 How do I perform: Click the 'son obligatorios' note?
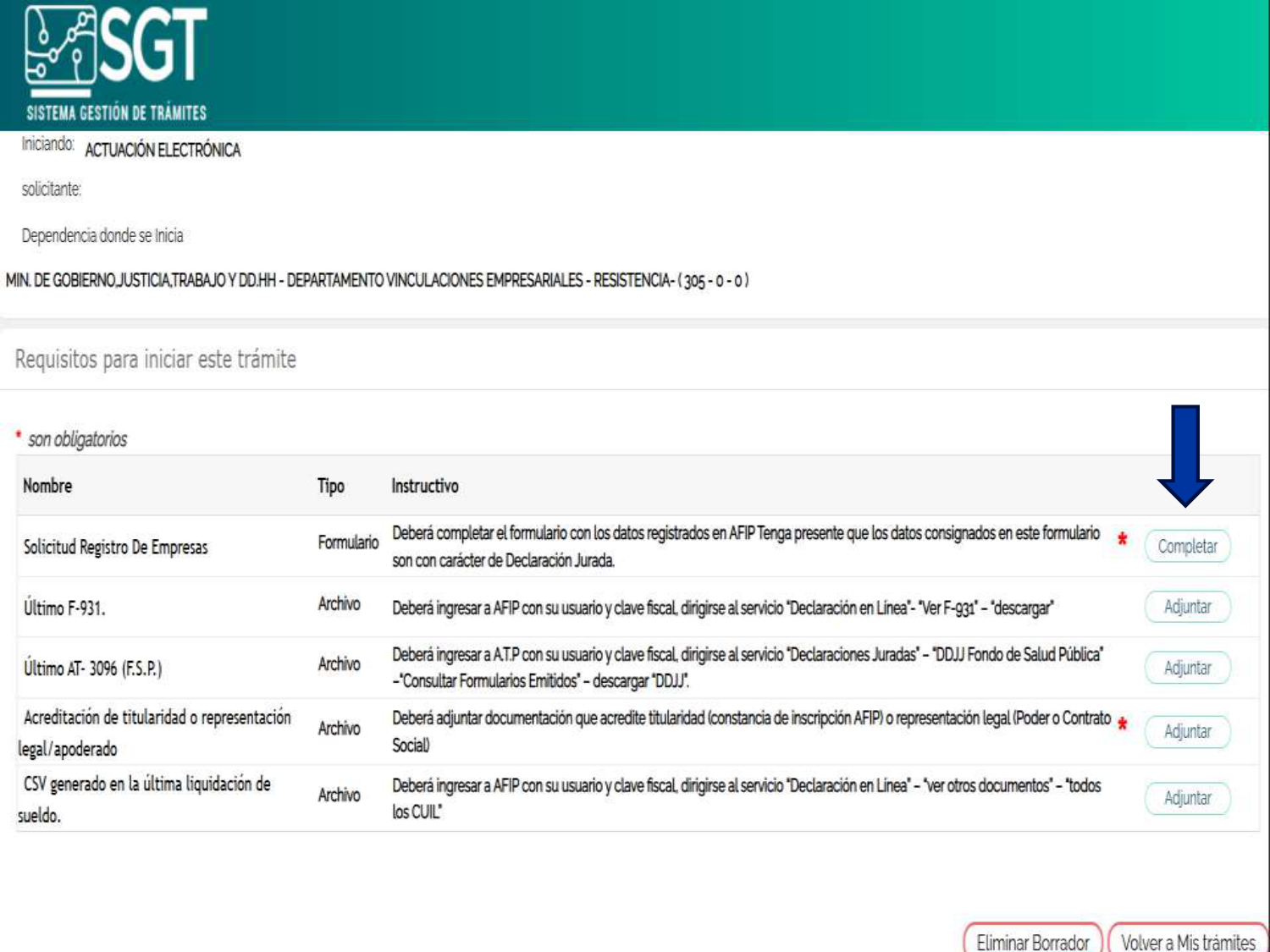77,439
